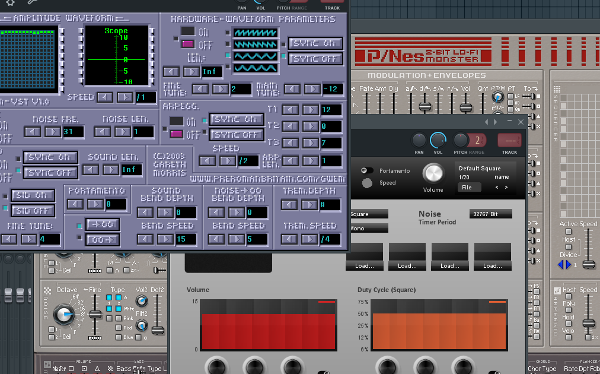
Task: Click the pitch RANGE value 2
Action: click(478, 140)
